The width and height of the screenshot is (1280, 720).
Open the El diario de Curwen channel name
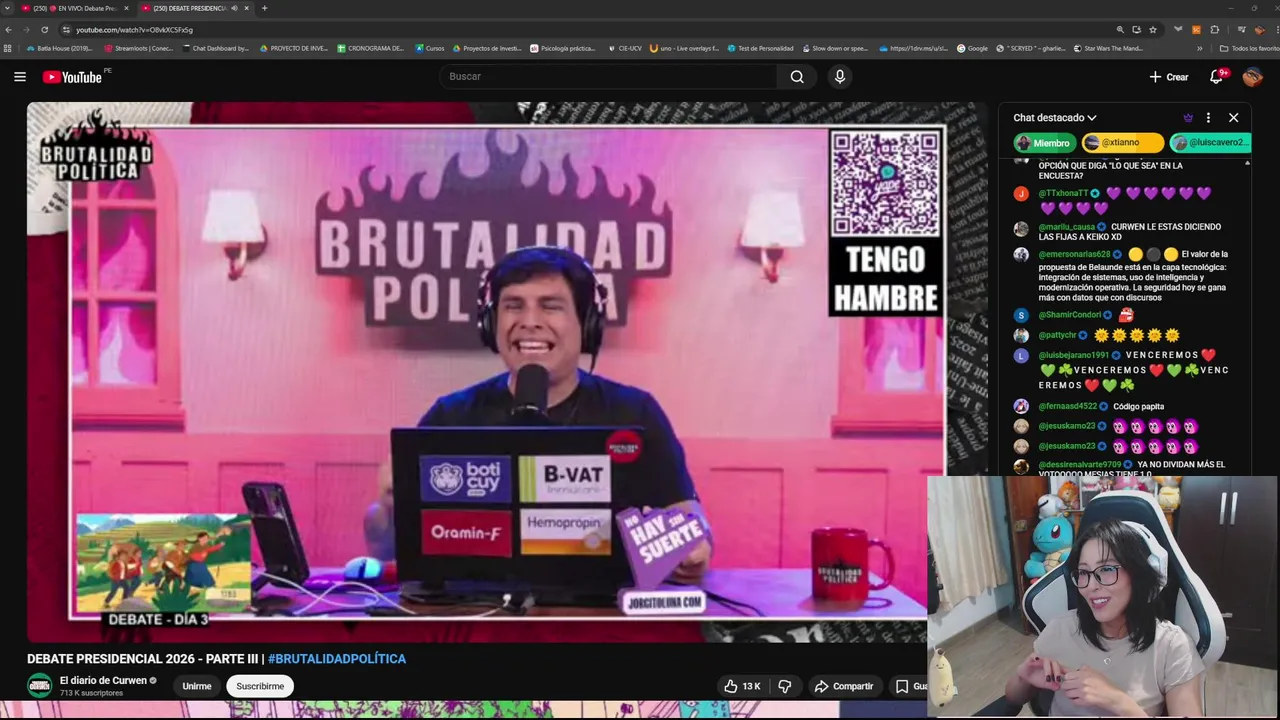103,680
